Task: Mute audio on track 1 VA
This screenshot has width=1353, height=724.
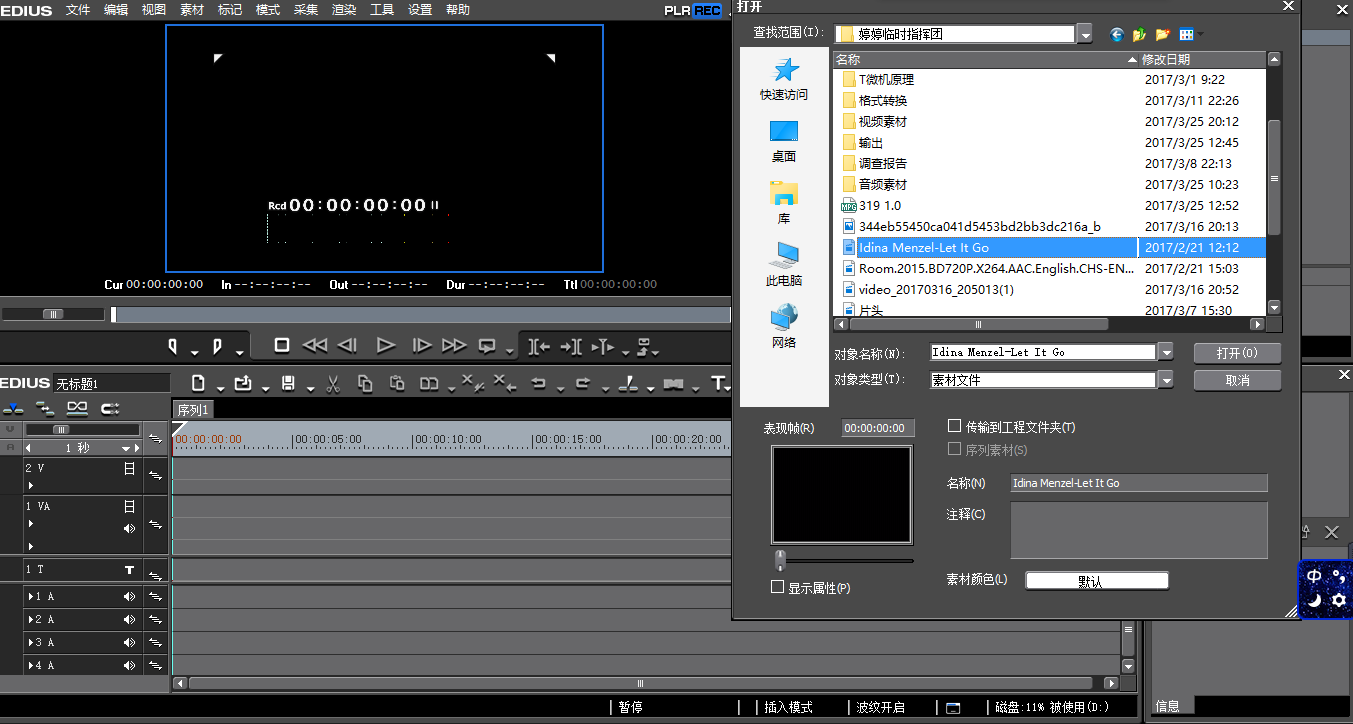Action: tap(129, 528)
